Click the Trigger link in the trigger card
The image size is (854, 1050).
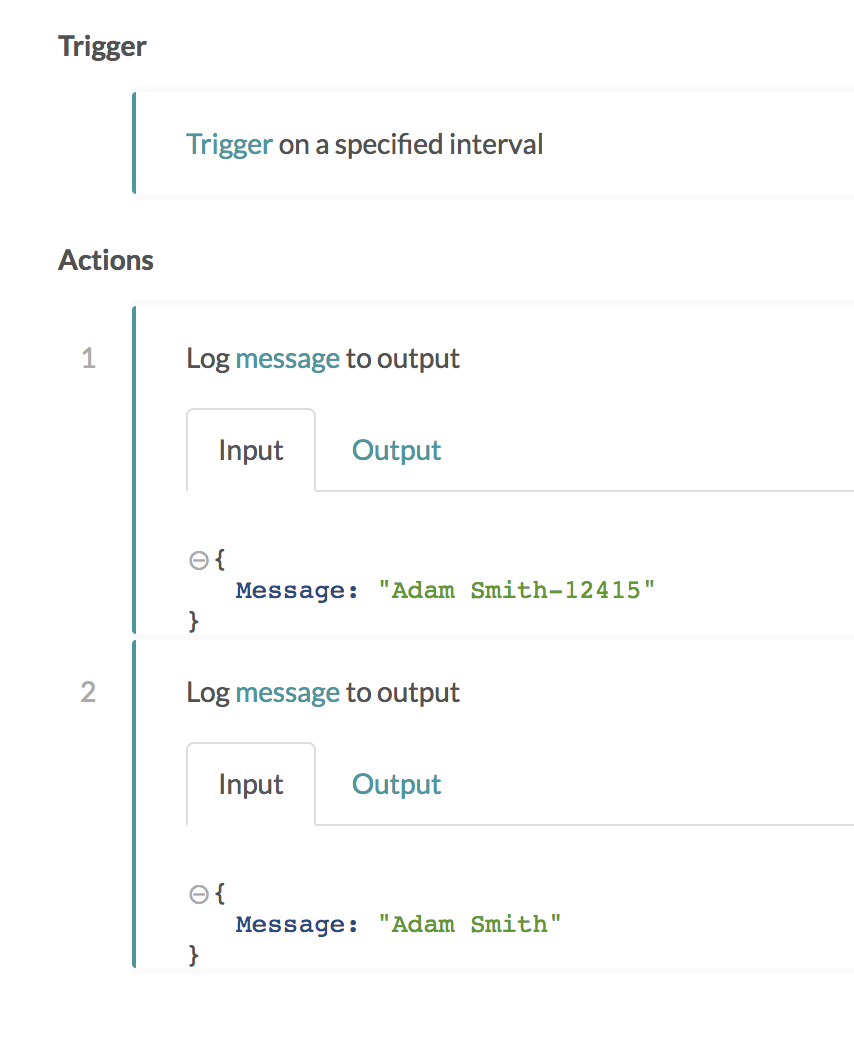(x=229, y=144)
